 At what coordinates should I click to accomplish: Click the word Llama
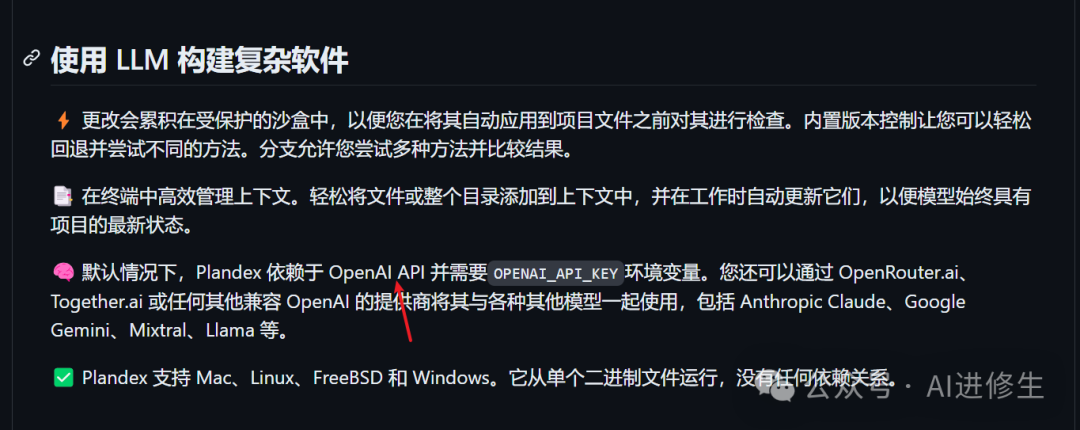click(230, 331)
